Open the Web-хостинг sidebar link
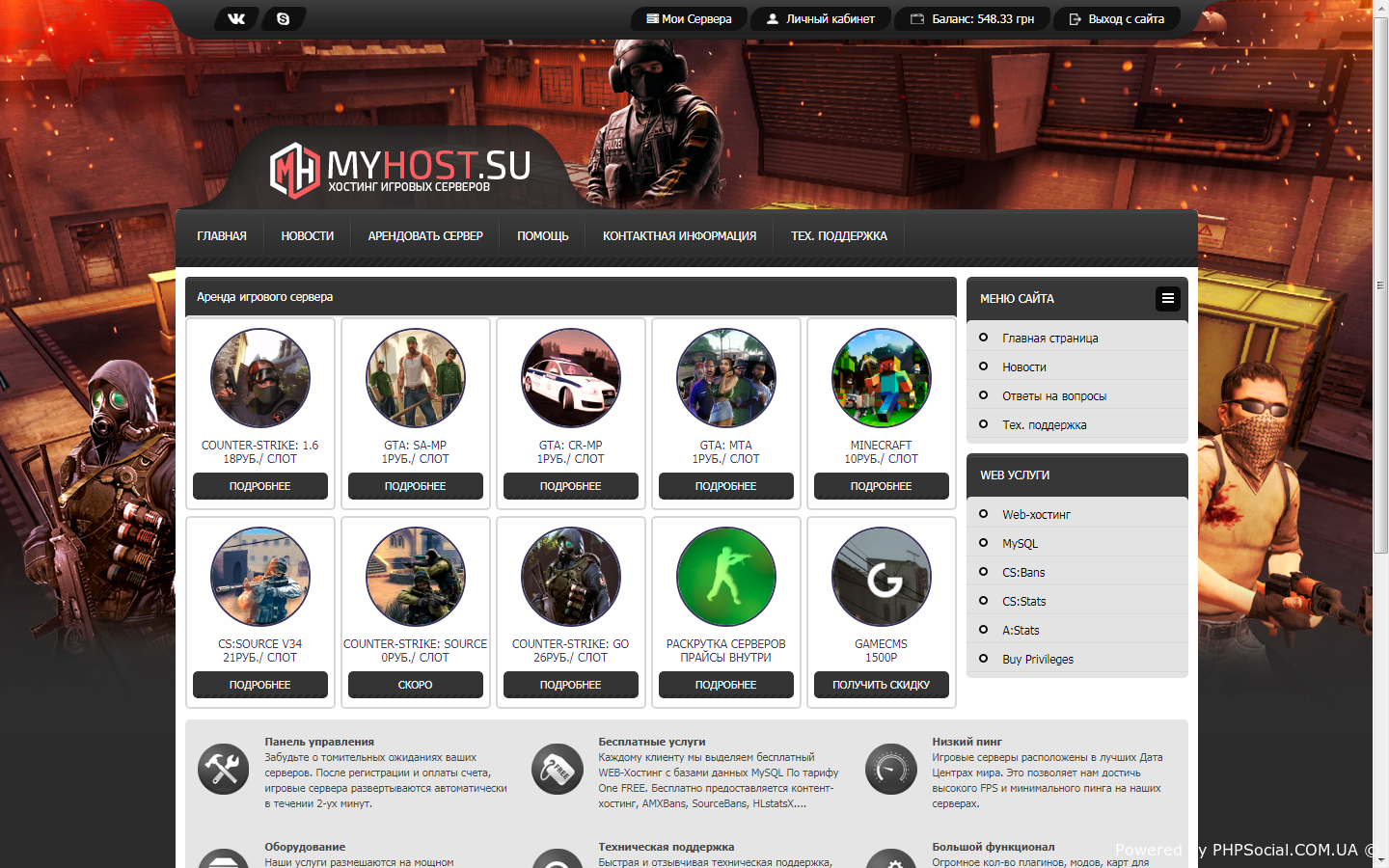The height and width of the screenshot is (868, 1389). tap(1036, 515)
